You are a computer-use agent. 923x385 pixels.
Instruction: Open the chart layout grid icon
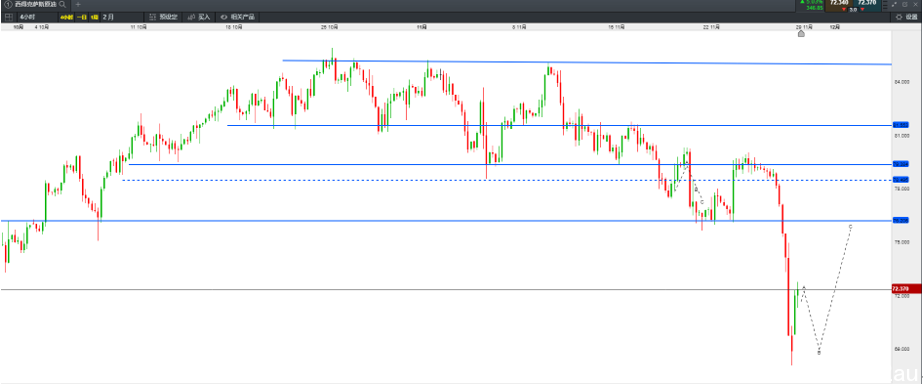(8, 17)
